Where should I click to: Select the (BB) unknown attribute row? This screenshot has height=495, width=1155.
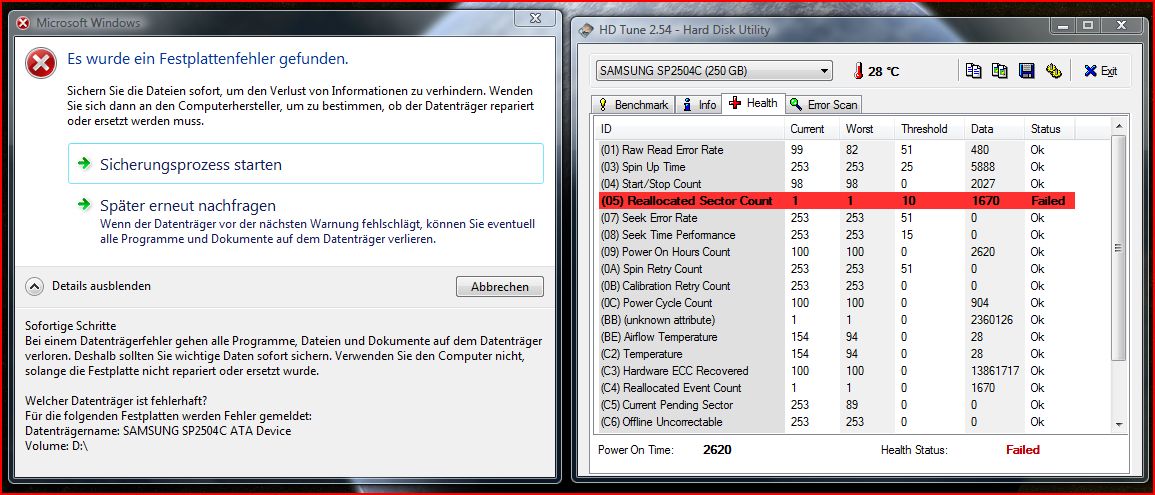coord(835,320)
